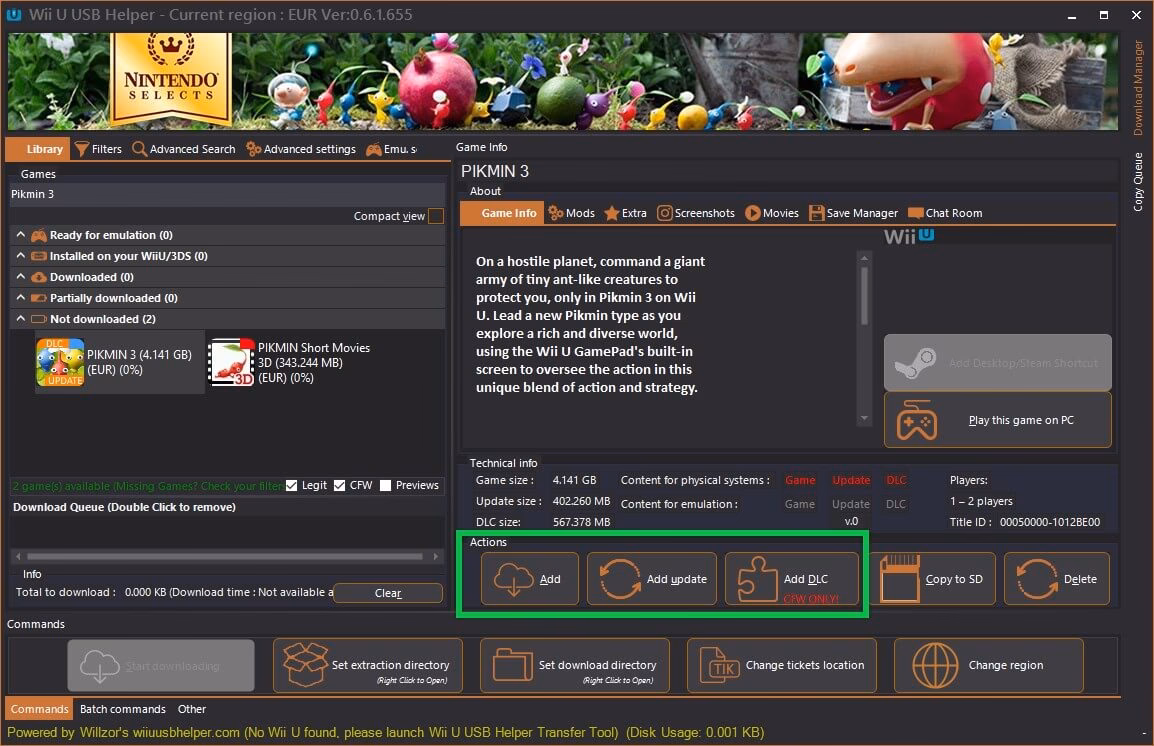Open the Save Manager tab
1154x746 pixels.
click(x=854, y=213)
